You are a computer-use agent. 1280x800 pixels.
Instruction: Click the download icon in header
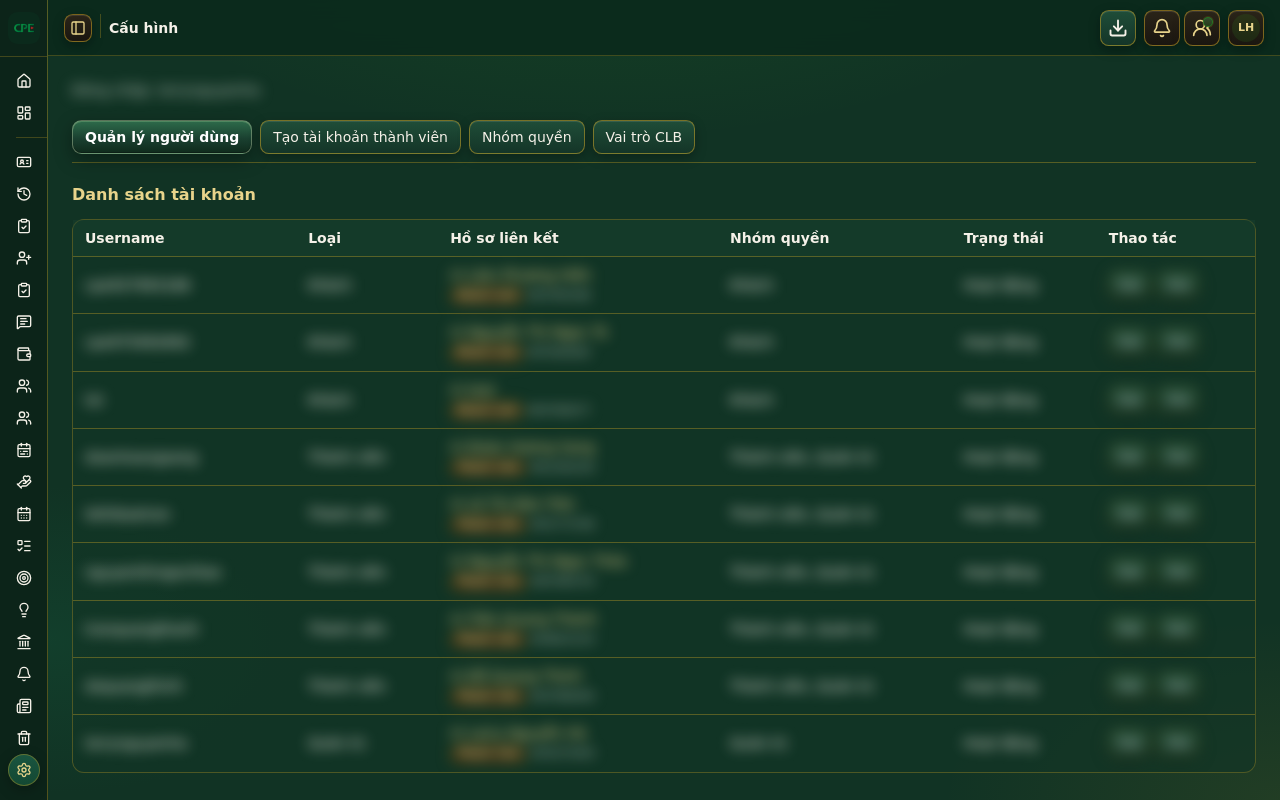[x=1118, y=28]
